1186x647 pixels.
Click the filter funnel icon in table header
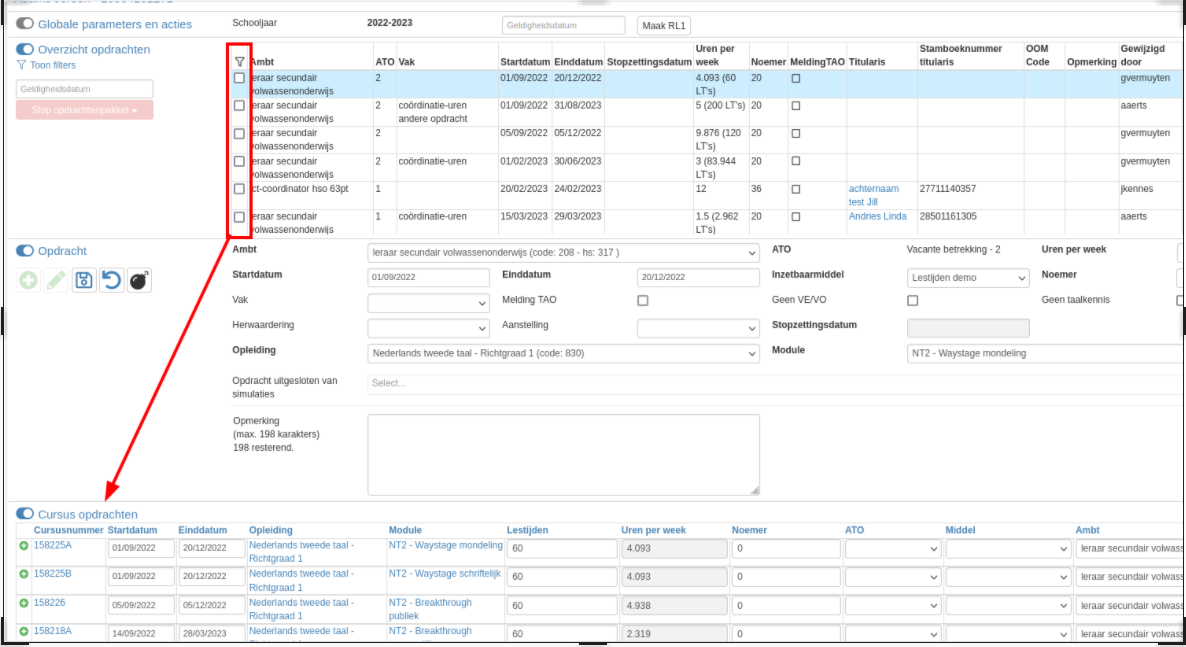(x=240, y=62)
